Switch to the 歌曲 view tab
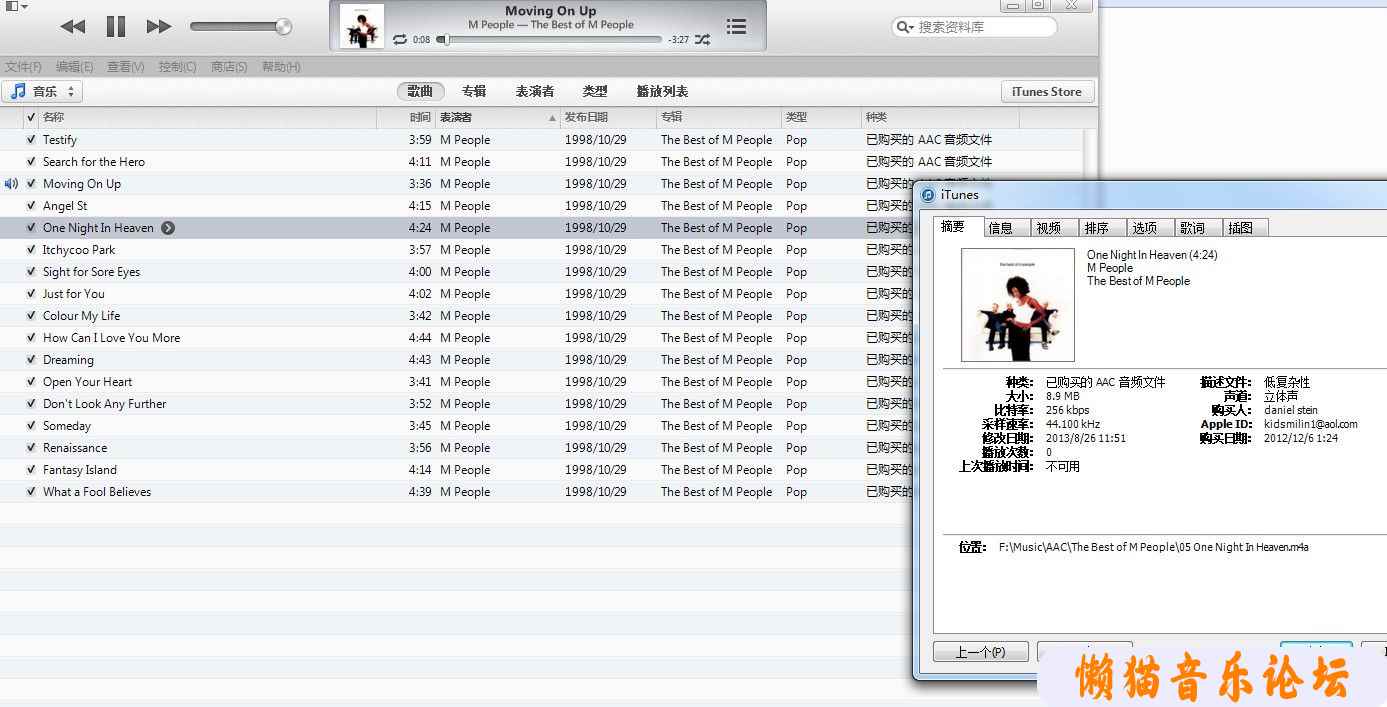1387x707 pixels. point(421,91)
